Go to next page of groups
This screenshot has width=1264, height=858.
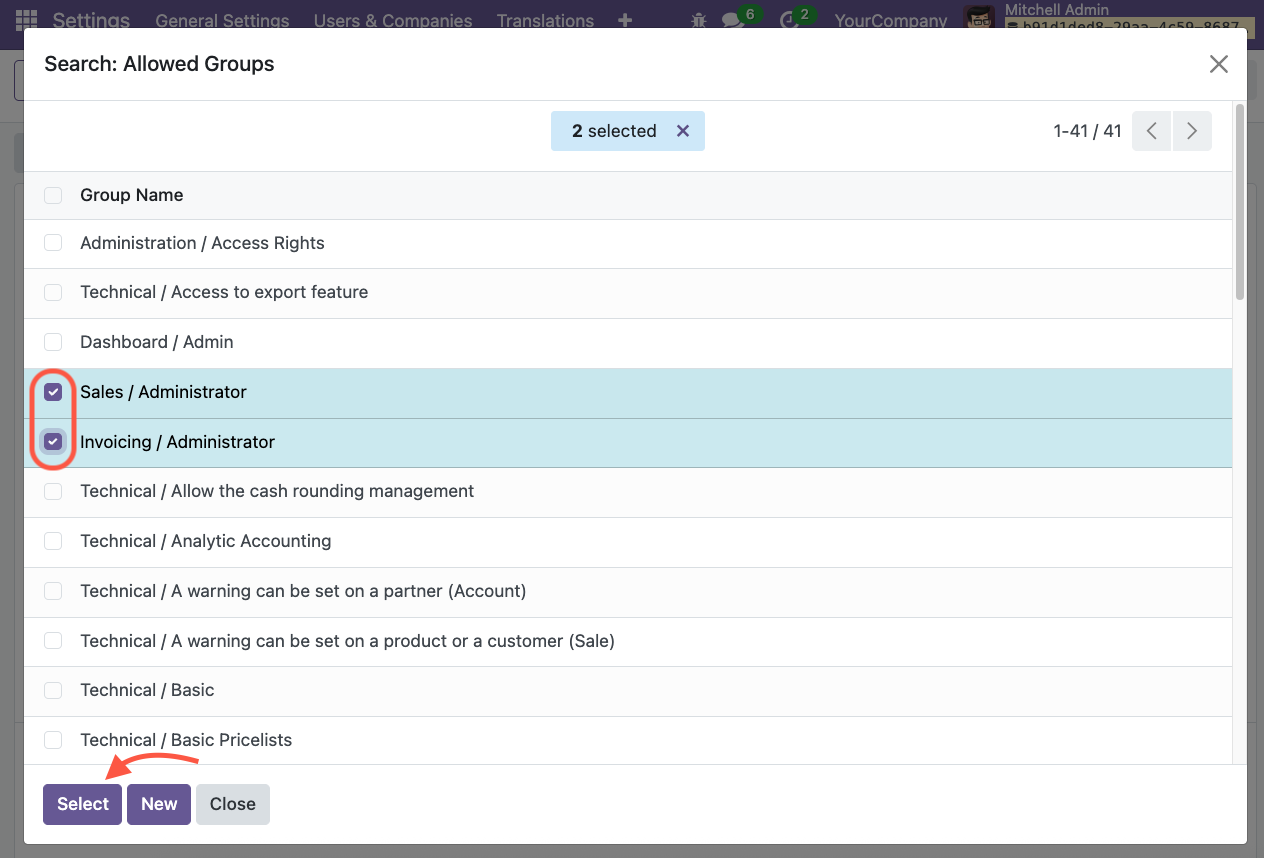[x=1192, y=131]
